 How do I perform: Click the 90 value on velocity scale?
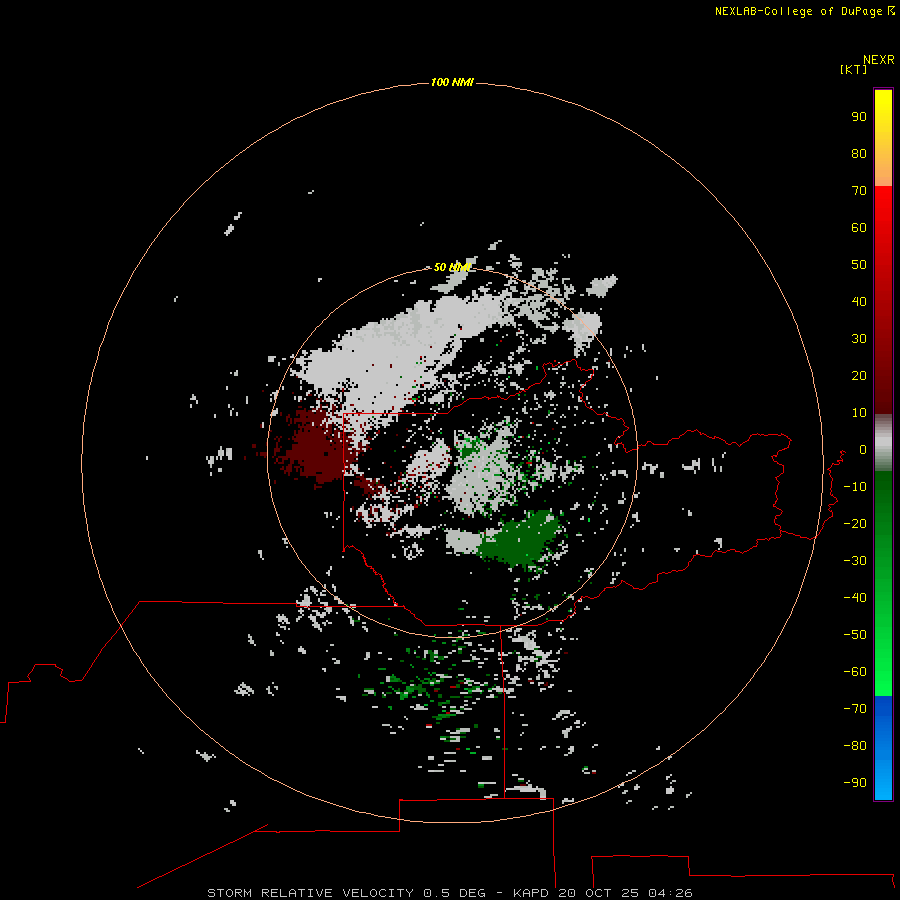[x=859, y=117]
